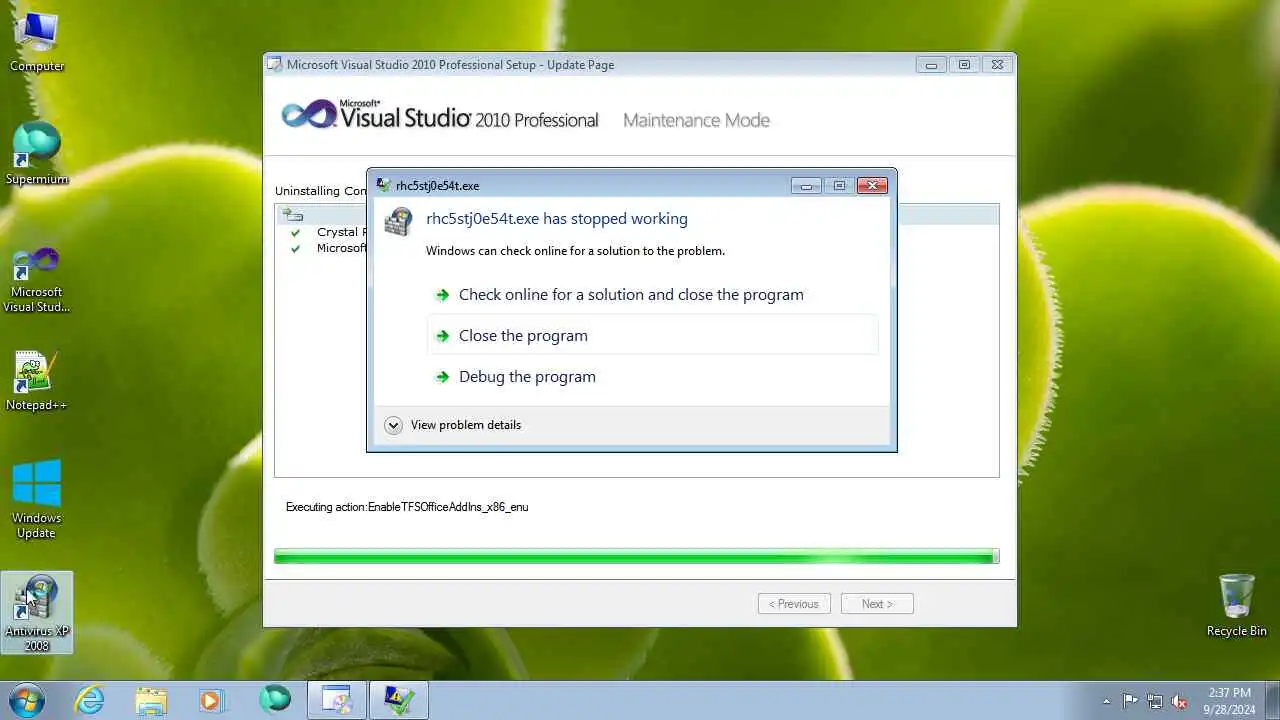This screenshot has width=1280, height=720.
Task: Select the Notepad++ desktop icon
Action: pos(37,381)
